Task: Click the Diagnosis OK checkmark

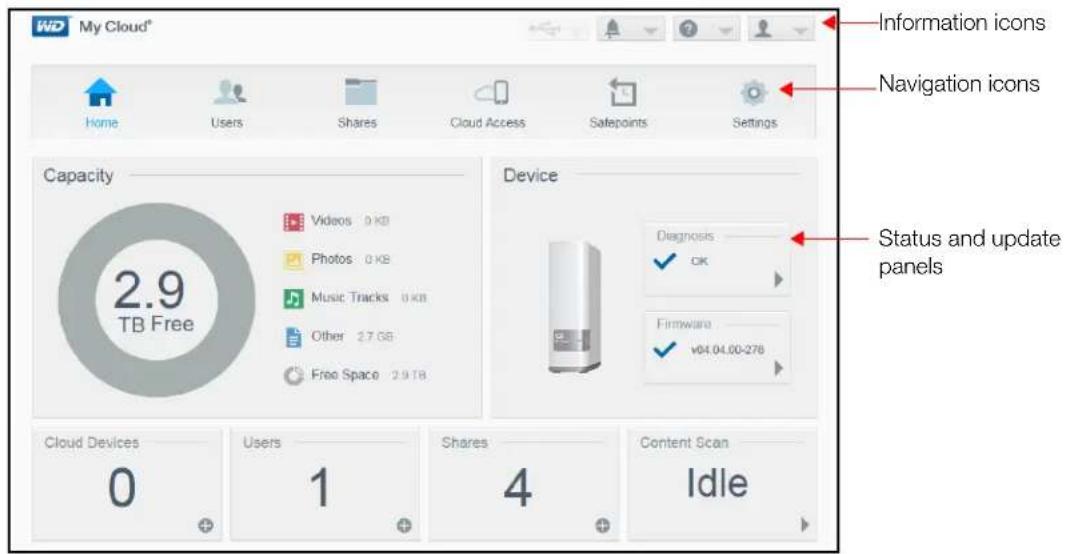Action: (664, 261)
